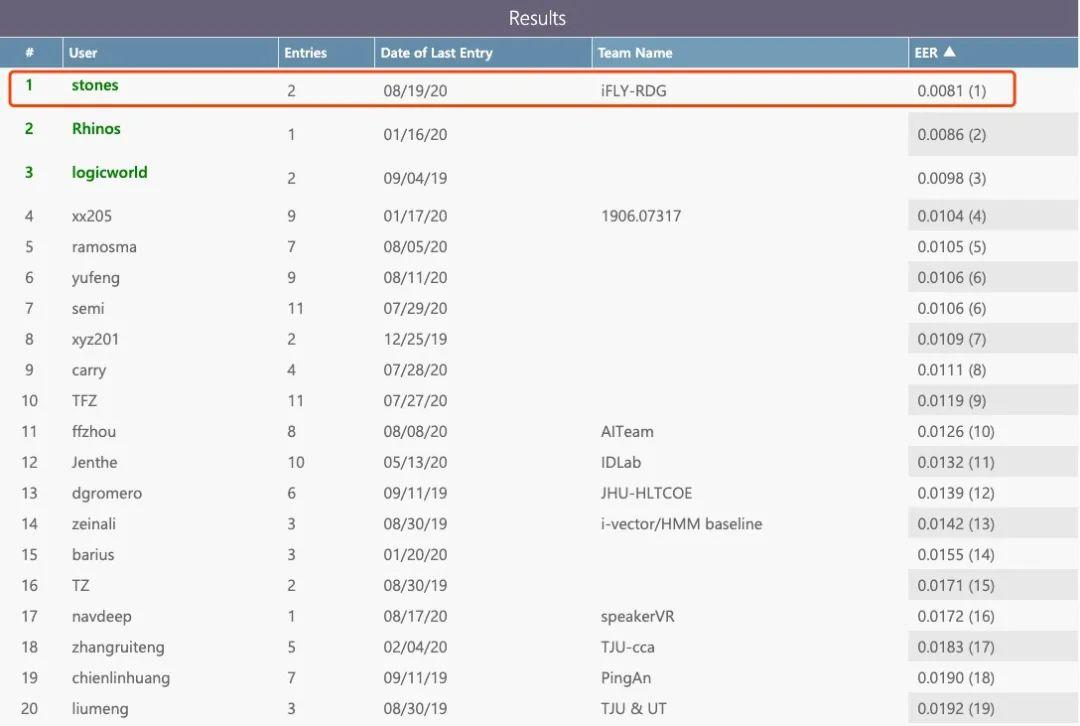This screenshot has height=726, width=1080.
Task: Select user navdeep
Action: (101, 616)
